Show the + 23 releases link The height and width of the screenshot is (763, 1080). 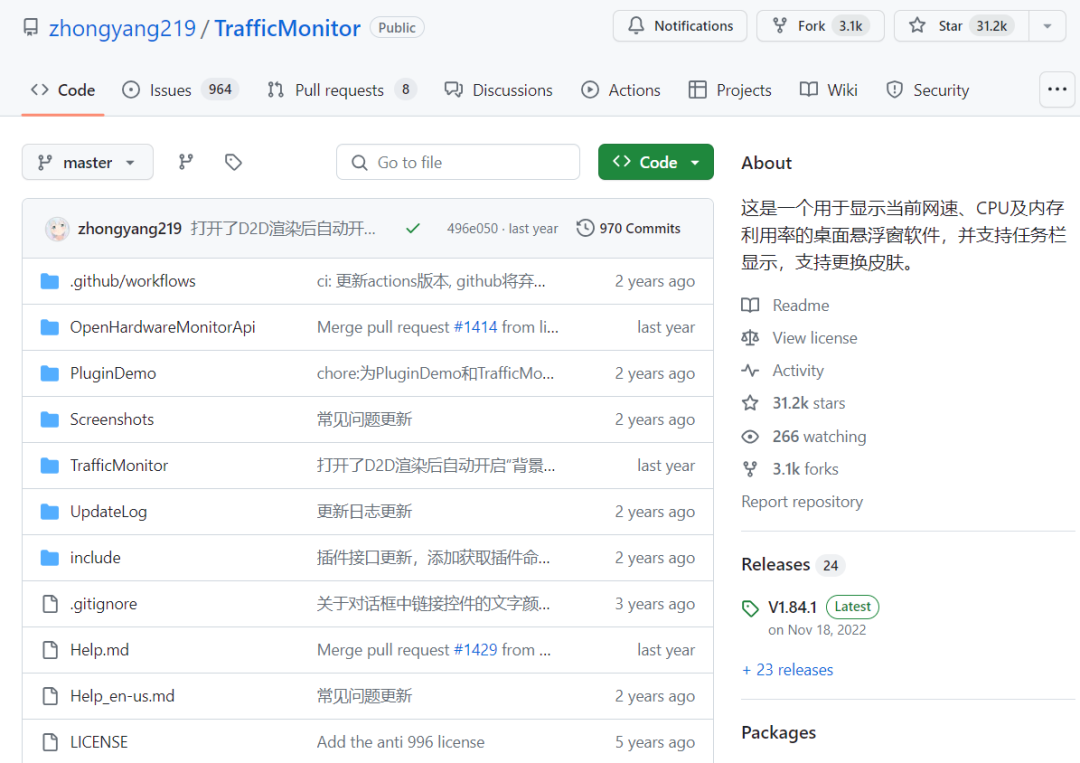click(x=787, y=670)
